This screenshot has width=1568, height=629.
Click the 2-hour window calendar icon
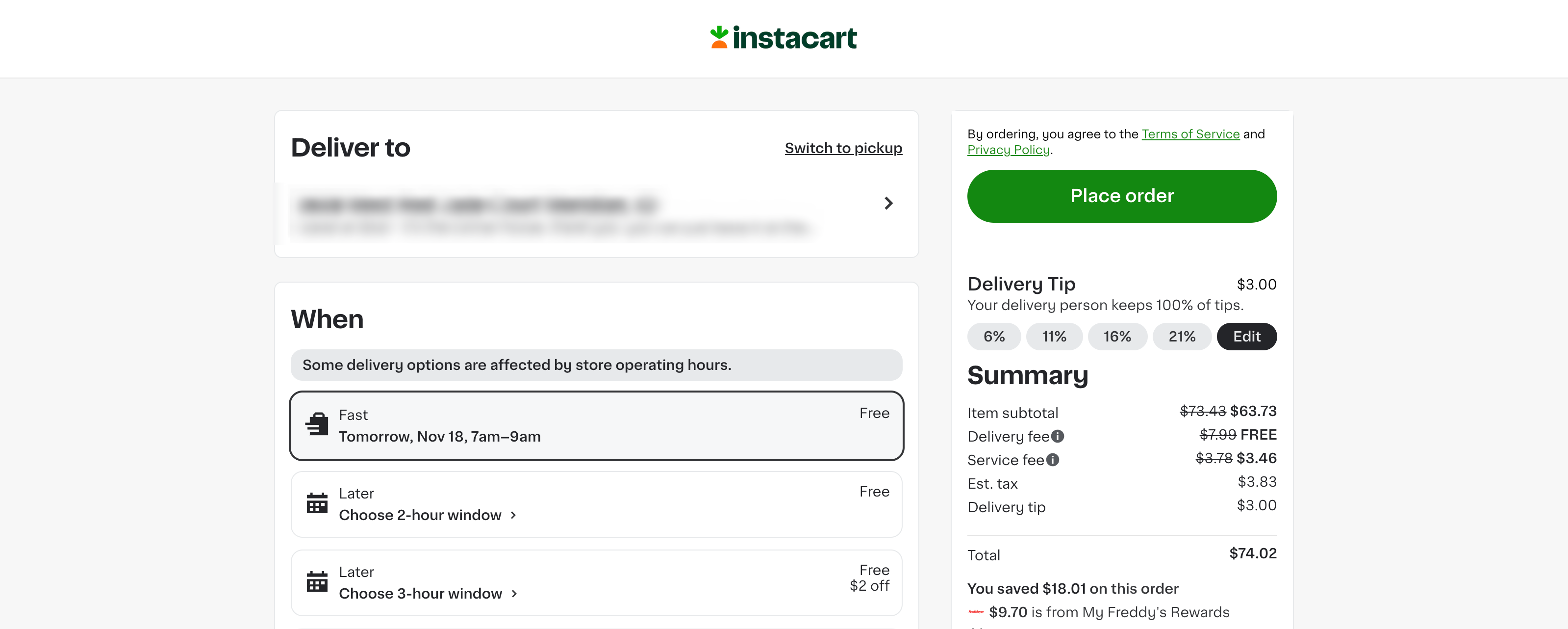pyautogui.click(x=317, y=503)
